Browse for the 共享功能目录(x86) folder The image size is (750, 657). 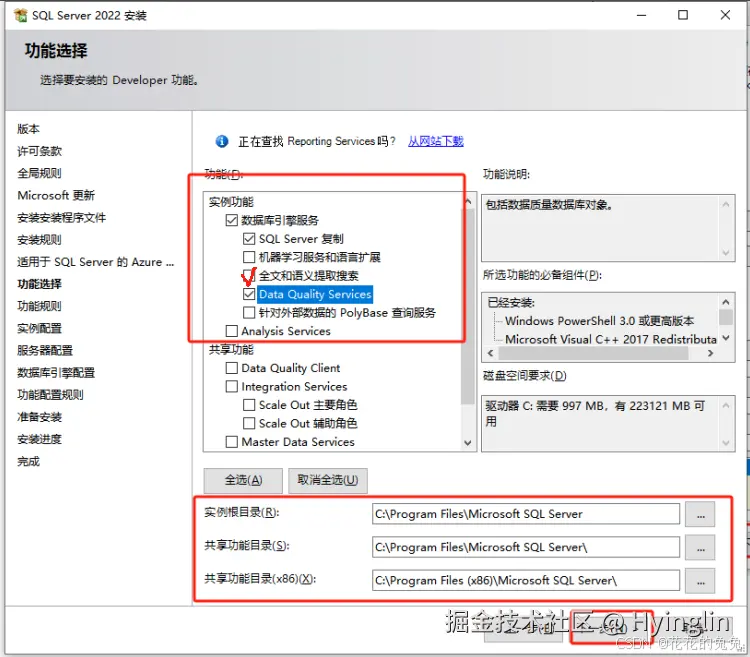pos(700,581)
